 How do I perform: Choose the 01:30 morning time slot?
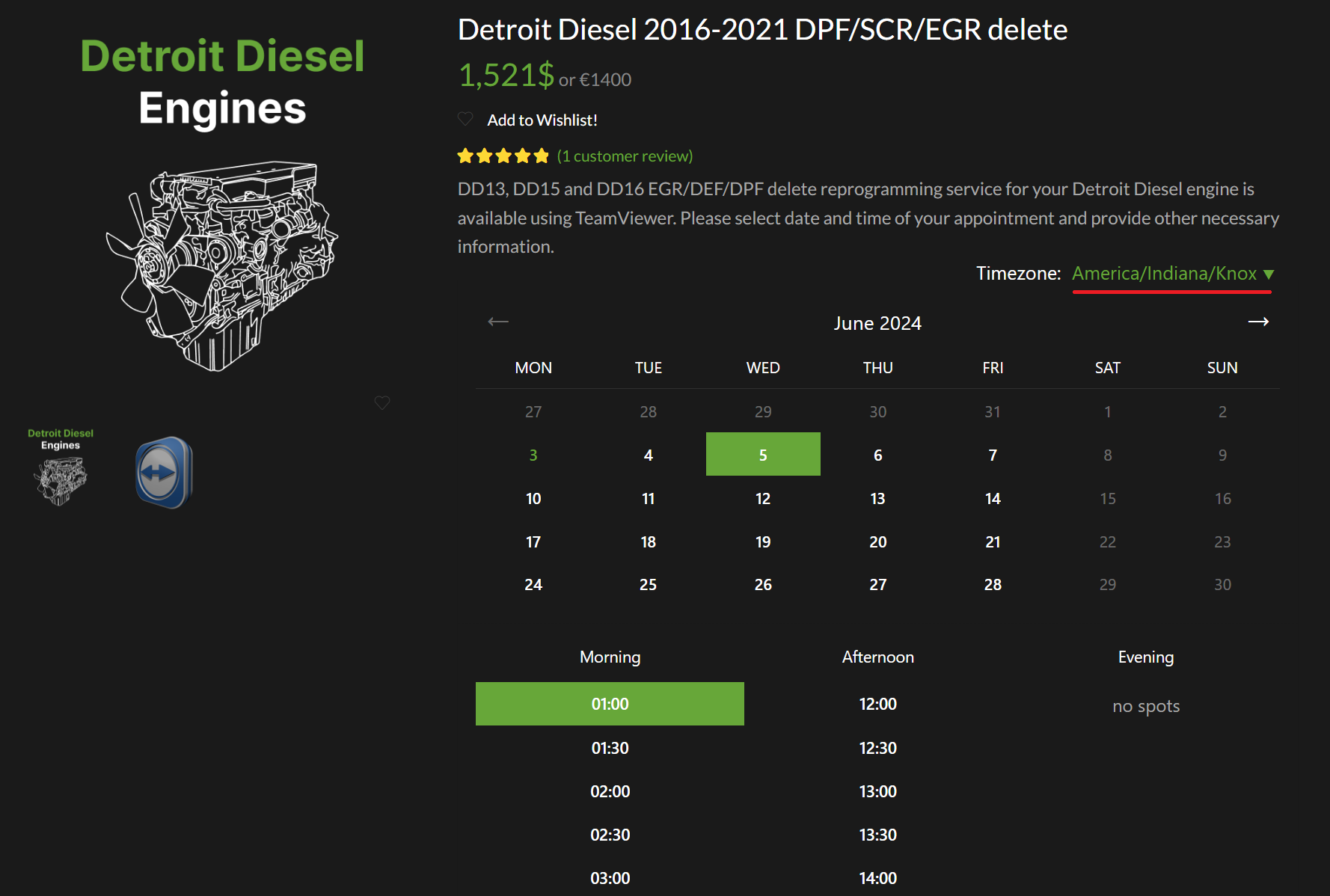click(610, 748)
